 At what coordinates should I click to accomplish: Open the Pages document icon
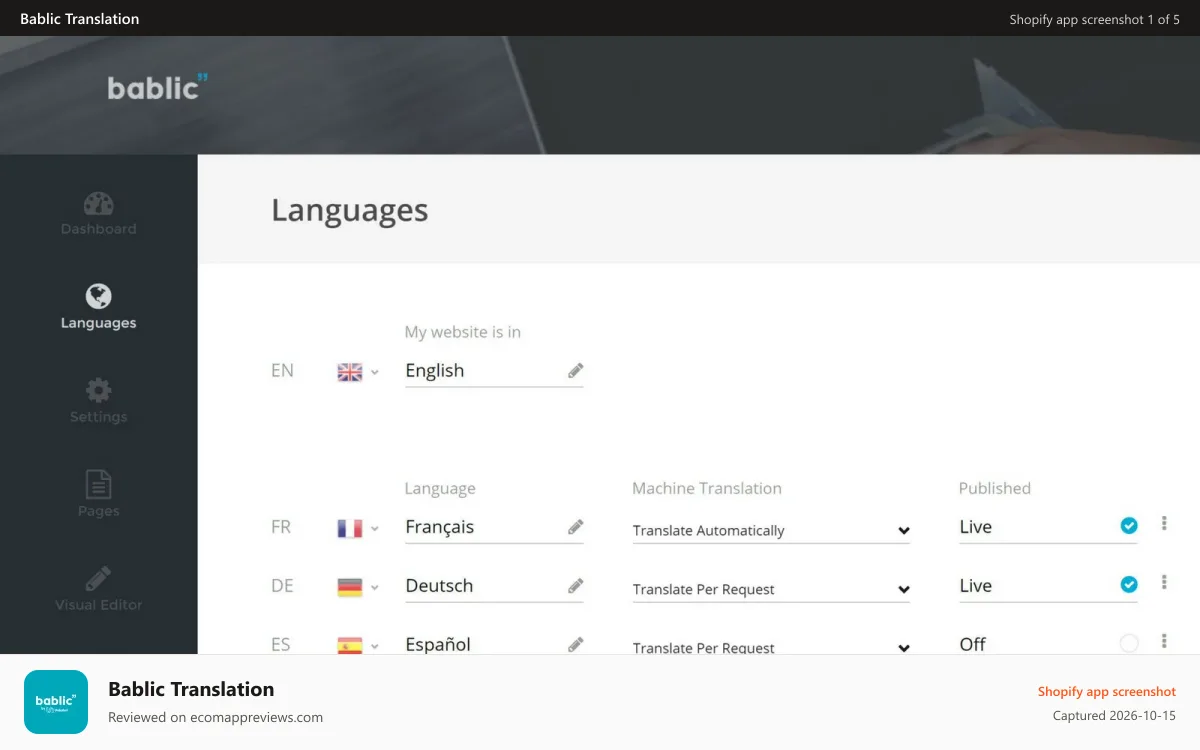(x=98, y=485)
